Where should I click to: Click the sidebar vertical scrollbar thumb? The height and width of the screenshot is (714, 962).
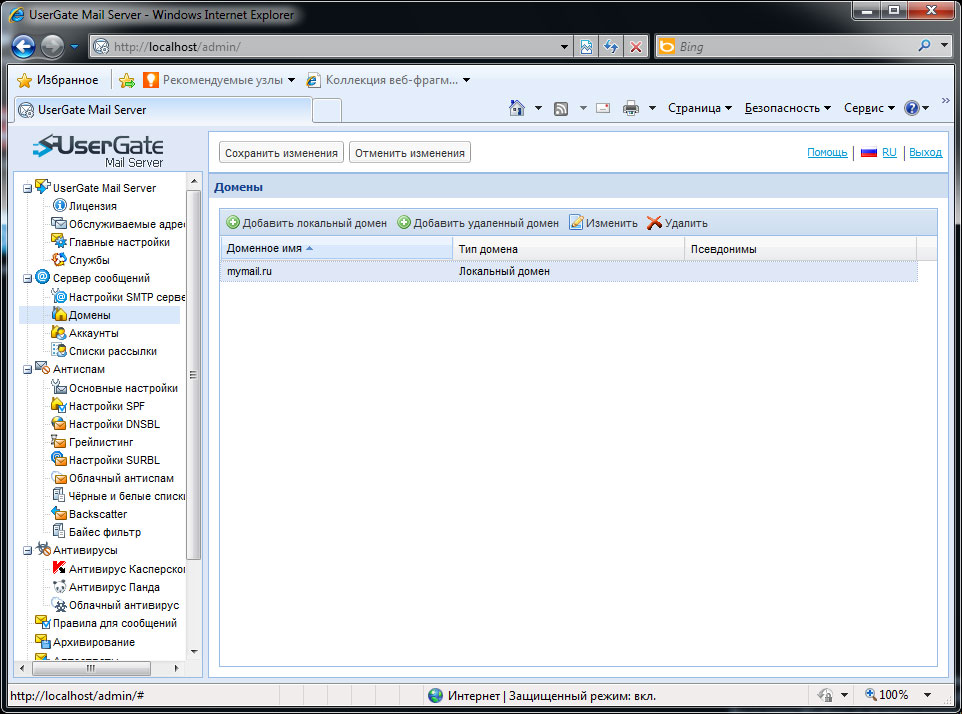(x=193, y=375)
